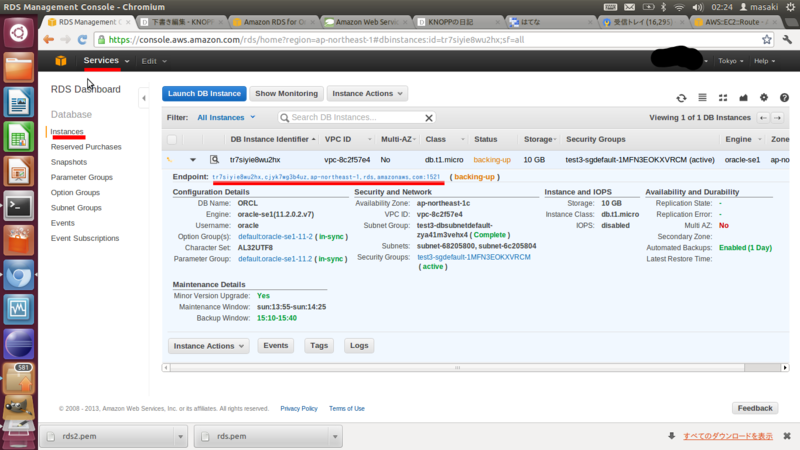Image resolution: width=800 pixels, height=450 pixels.
Task: Open the monitoring graph view icon
Action: 743,97
